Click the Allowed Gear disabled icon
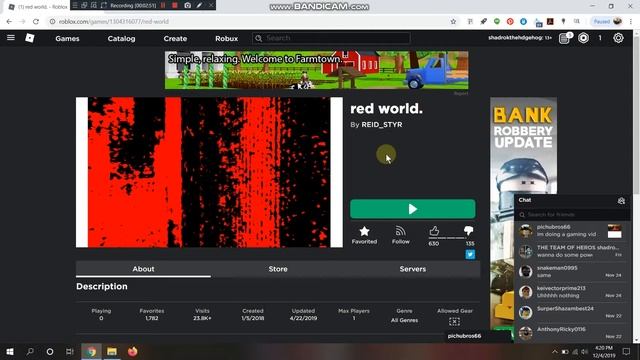Image resolution: width=640 pixels, height=360 pixels. pos(454,322)
